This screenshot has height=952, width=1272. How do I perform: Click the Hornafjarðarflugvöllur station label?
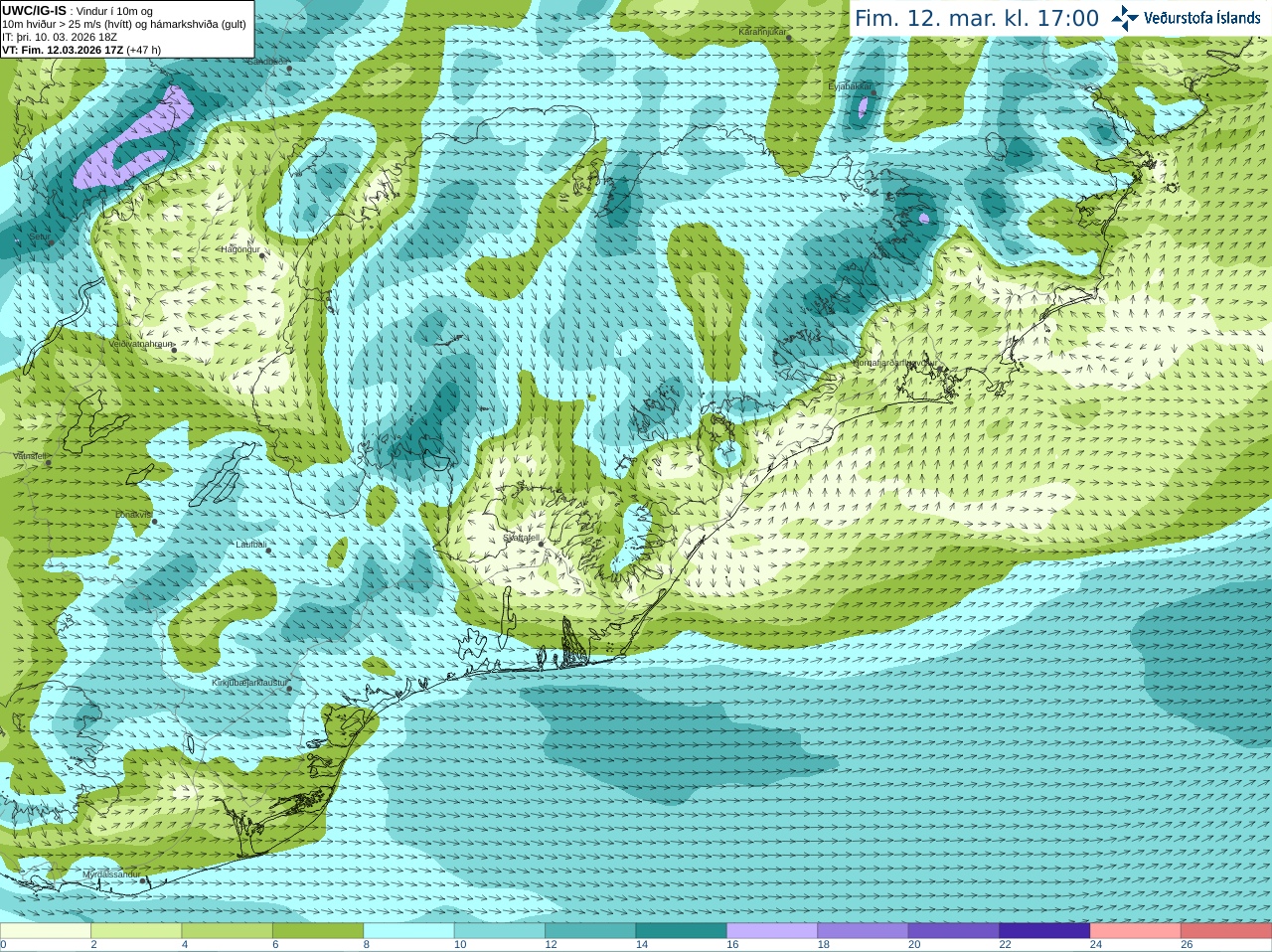click(894, 363)
